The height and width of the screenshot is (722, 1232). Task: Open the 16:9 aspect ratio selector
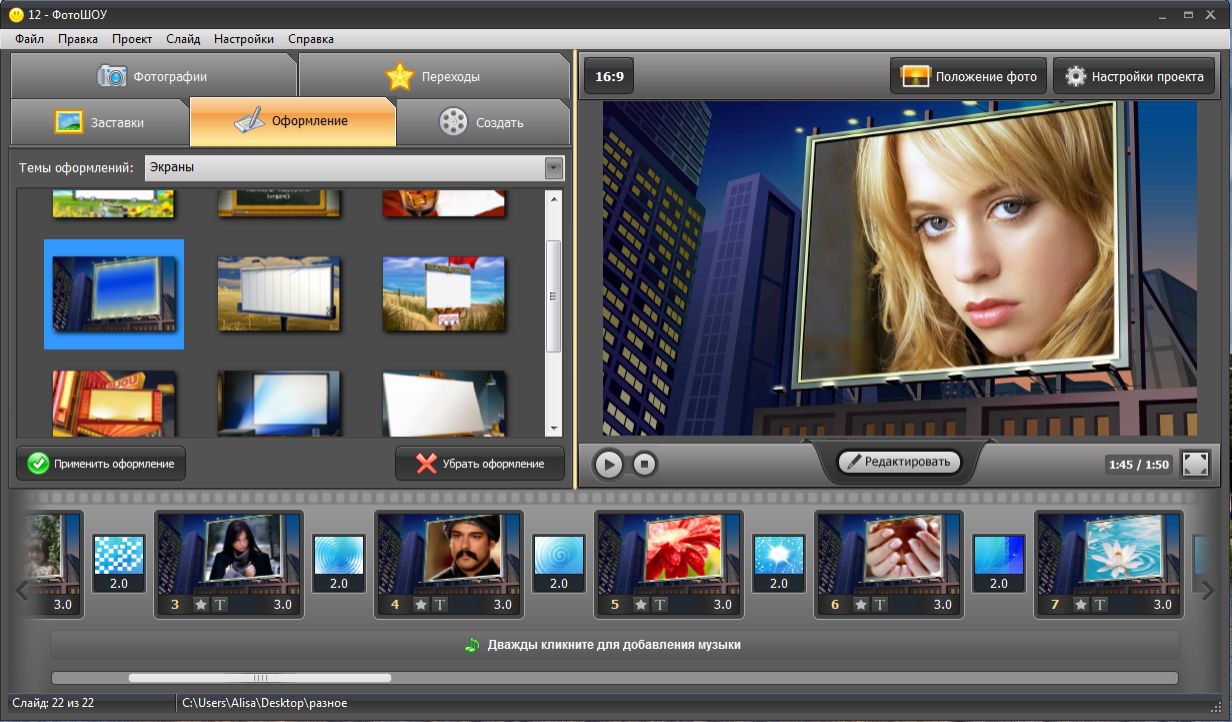pyautogui.click(x=608, y=77)
